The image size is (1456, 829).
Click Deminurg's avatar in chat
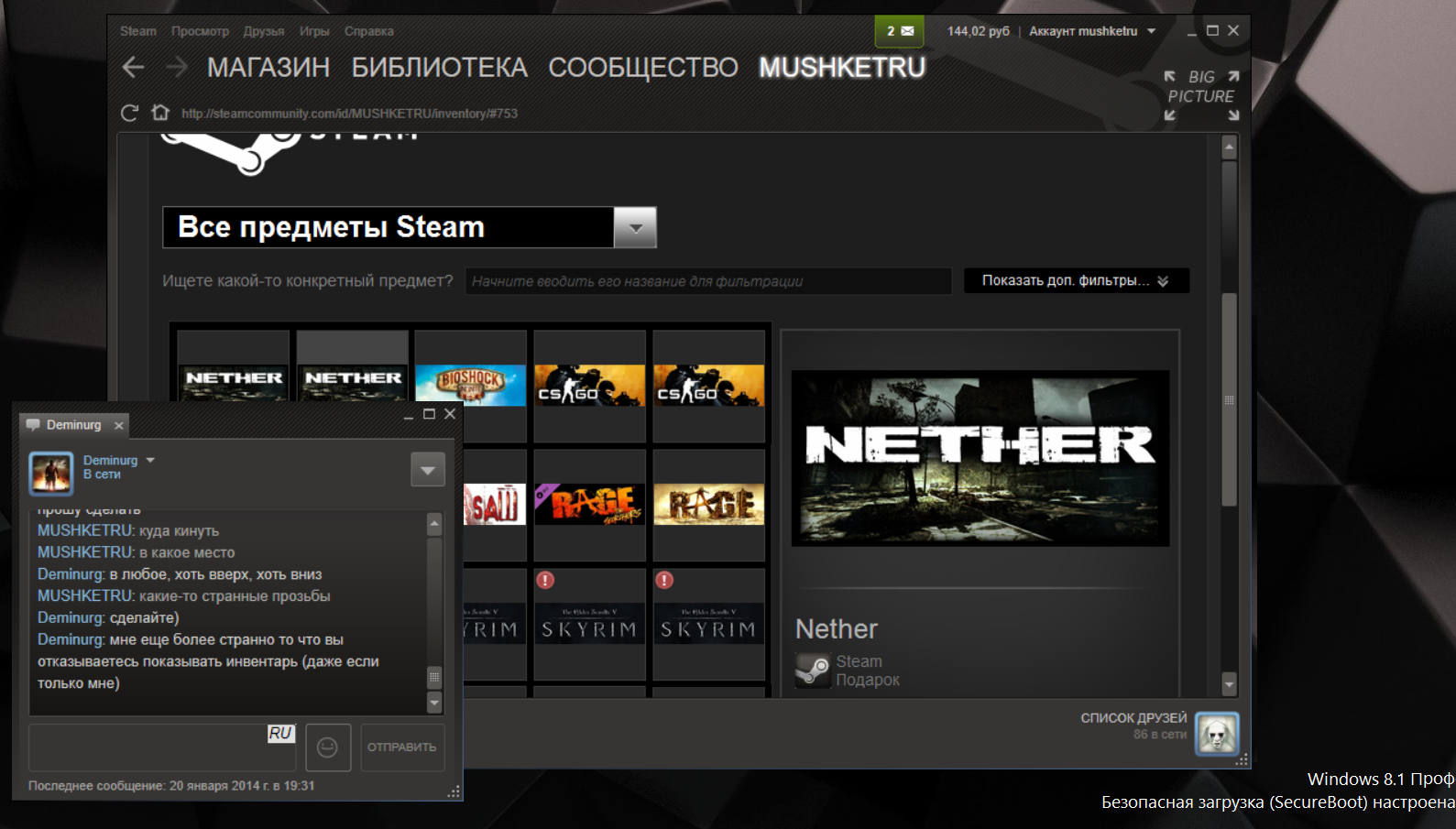click(x=51, y=474)
